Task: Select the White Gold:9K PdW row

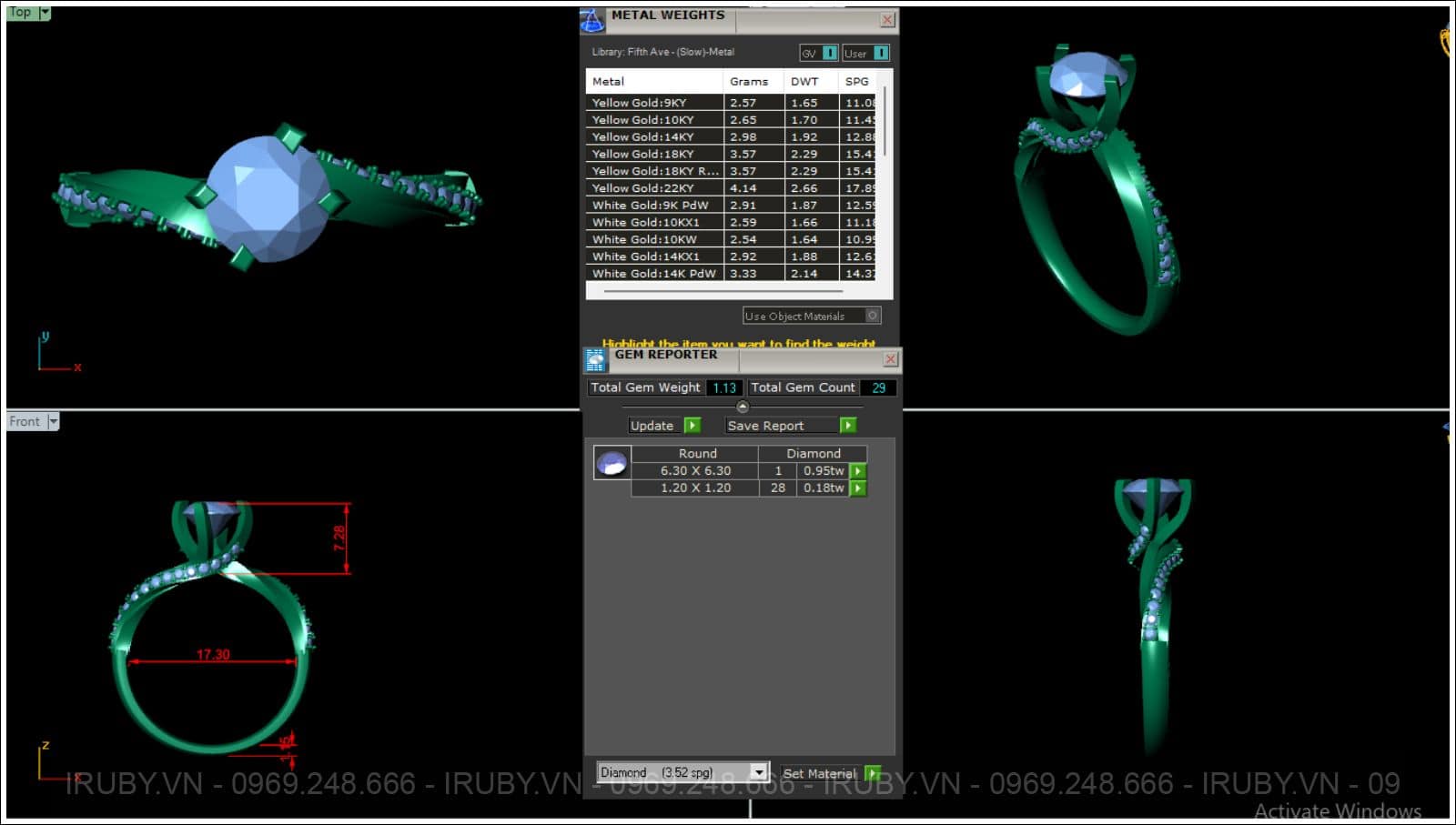Action: pos(732,206)
